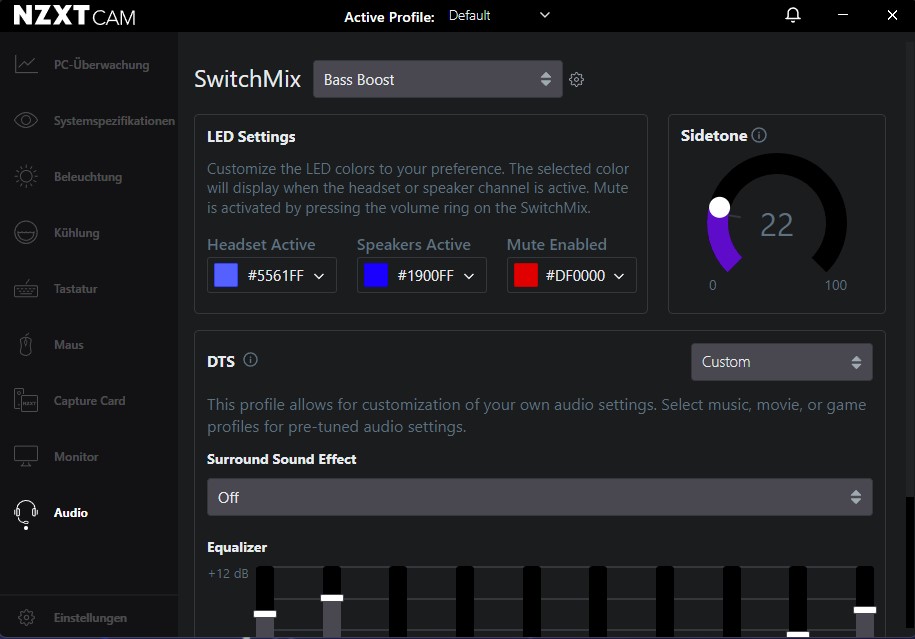Click the first equalizer band handle
The height and width of the screenshot is (639, 915).
click(265, 614)
